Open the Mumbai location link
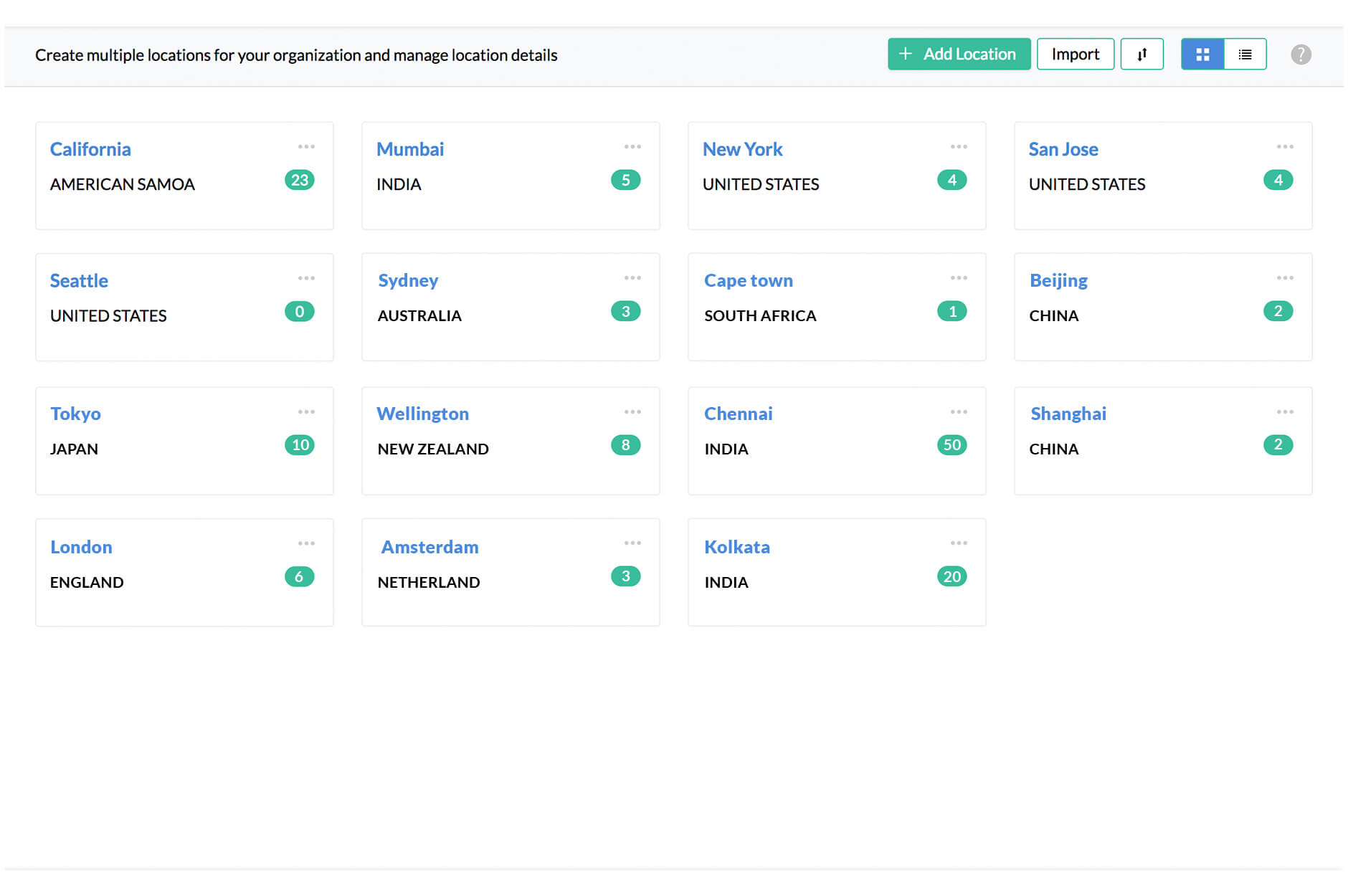This screenshot has height=896, width=1348. point(410,149)
